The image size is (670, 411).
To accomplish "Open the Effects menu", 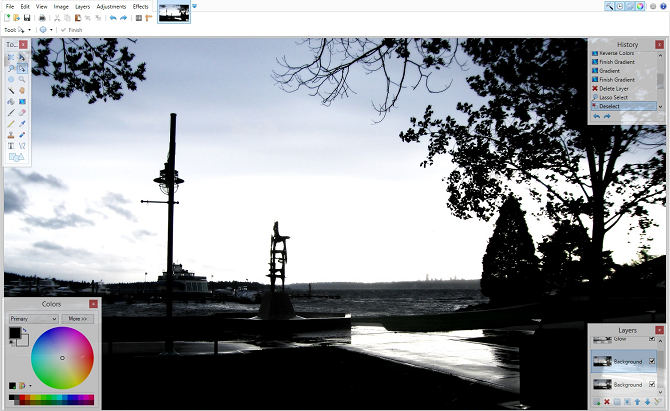I will pyautogui.click(x=140, y=6).
